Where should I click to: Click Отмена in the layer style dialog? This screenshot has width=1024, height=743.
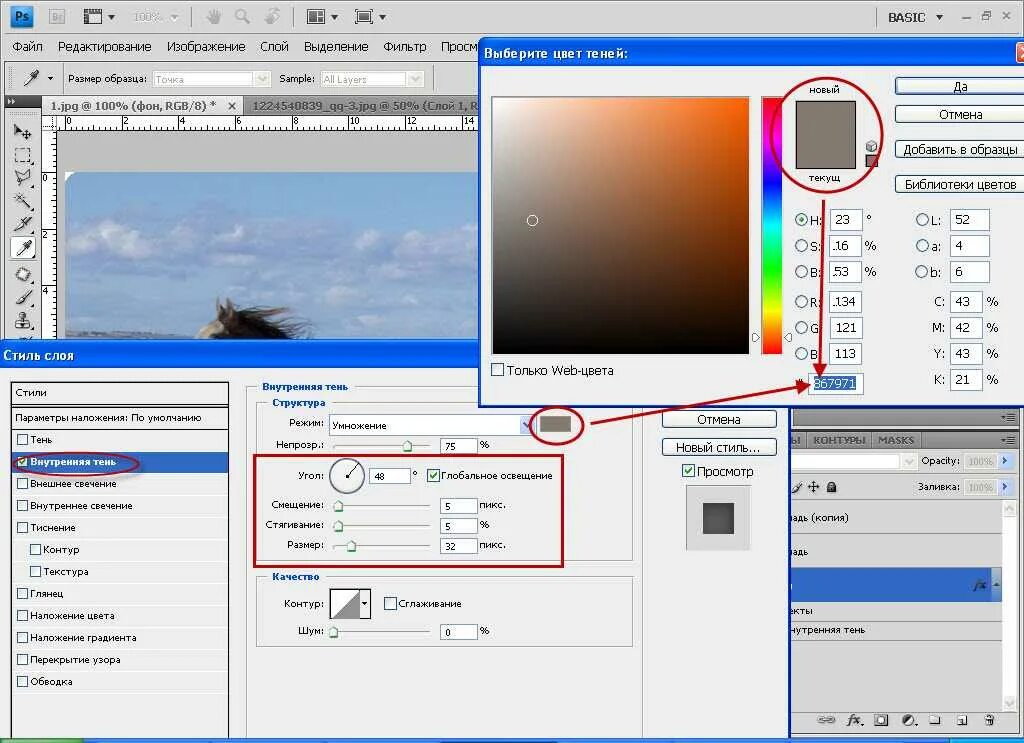pyautogui.click(x=719, y=419)
